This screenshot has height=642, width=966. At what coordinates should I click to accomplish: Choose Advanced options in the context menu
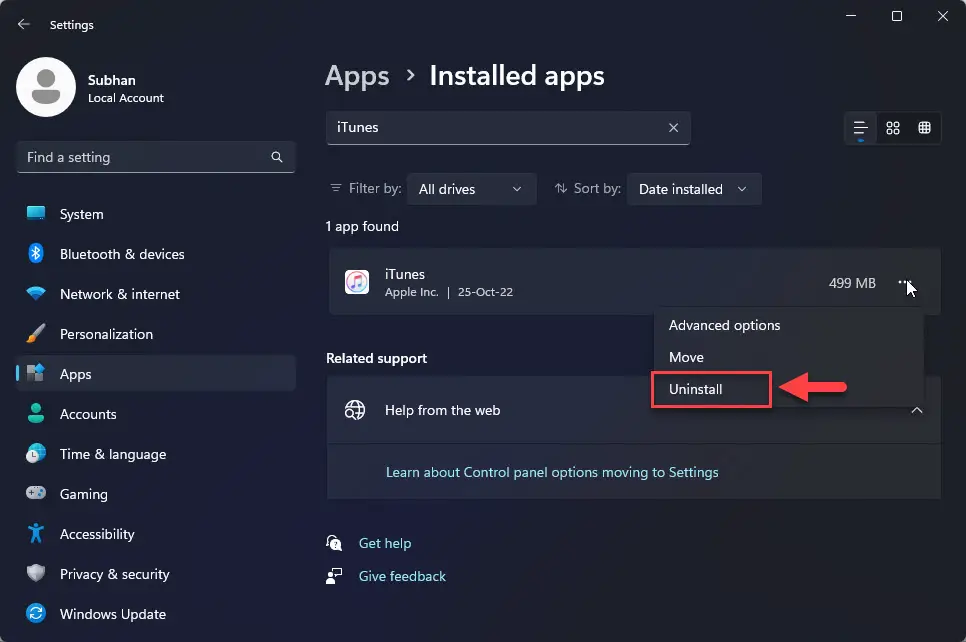[x=724, y=325]
